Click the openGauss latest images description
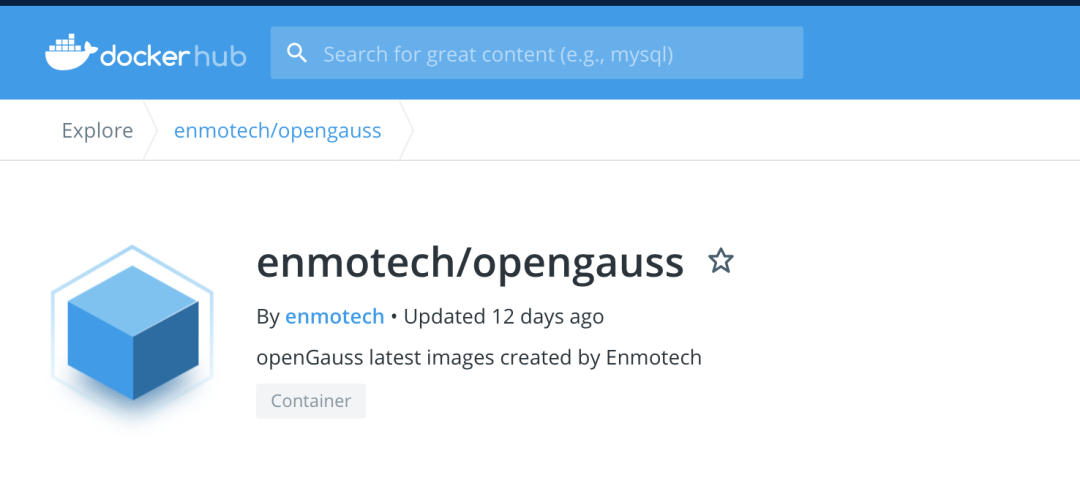This screenshot has height=489, width=1080. (x=479, y=357)
